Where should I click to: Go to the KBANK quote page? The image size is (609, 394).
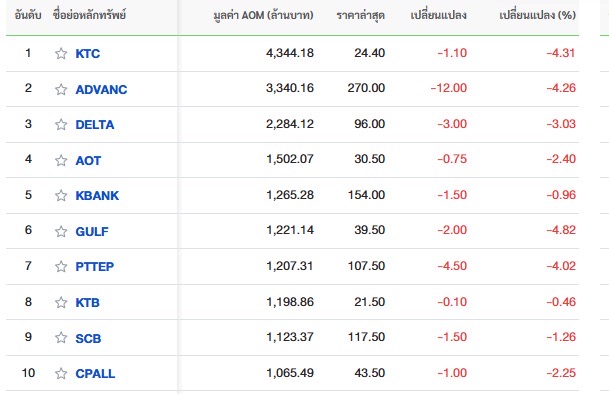97,195
